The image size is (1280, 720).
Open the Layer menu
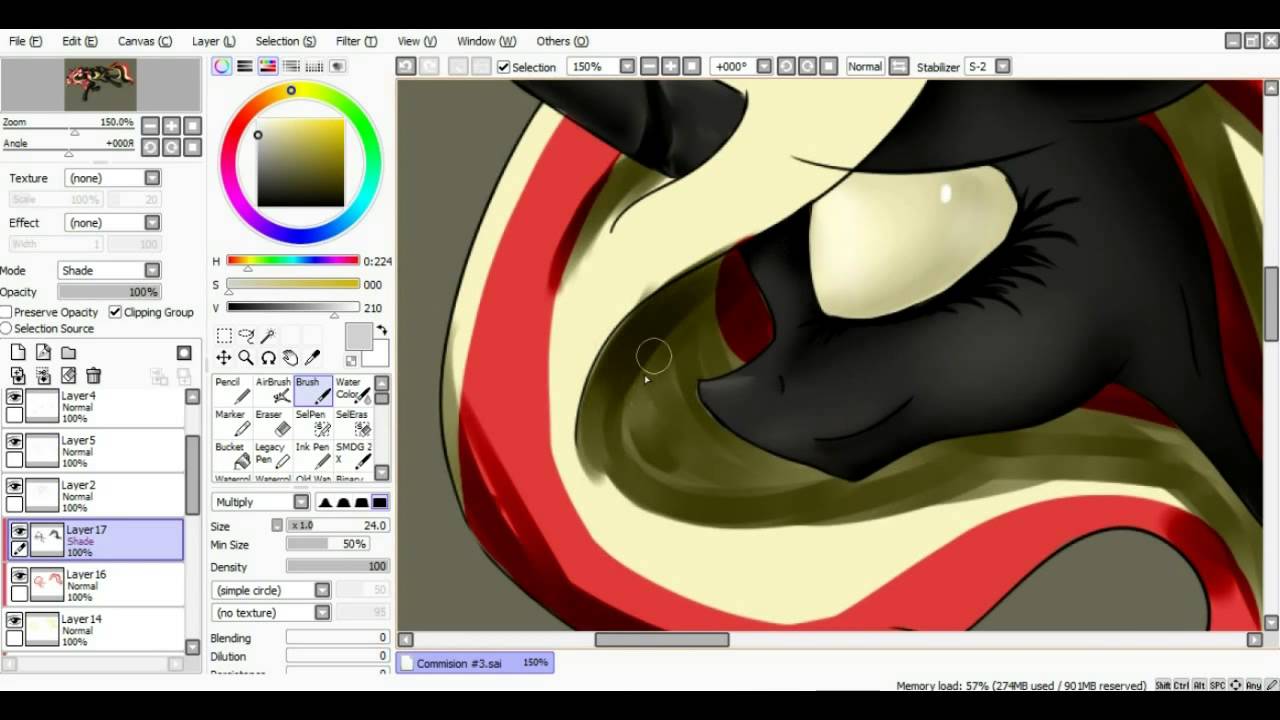pos(214,41)
